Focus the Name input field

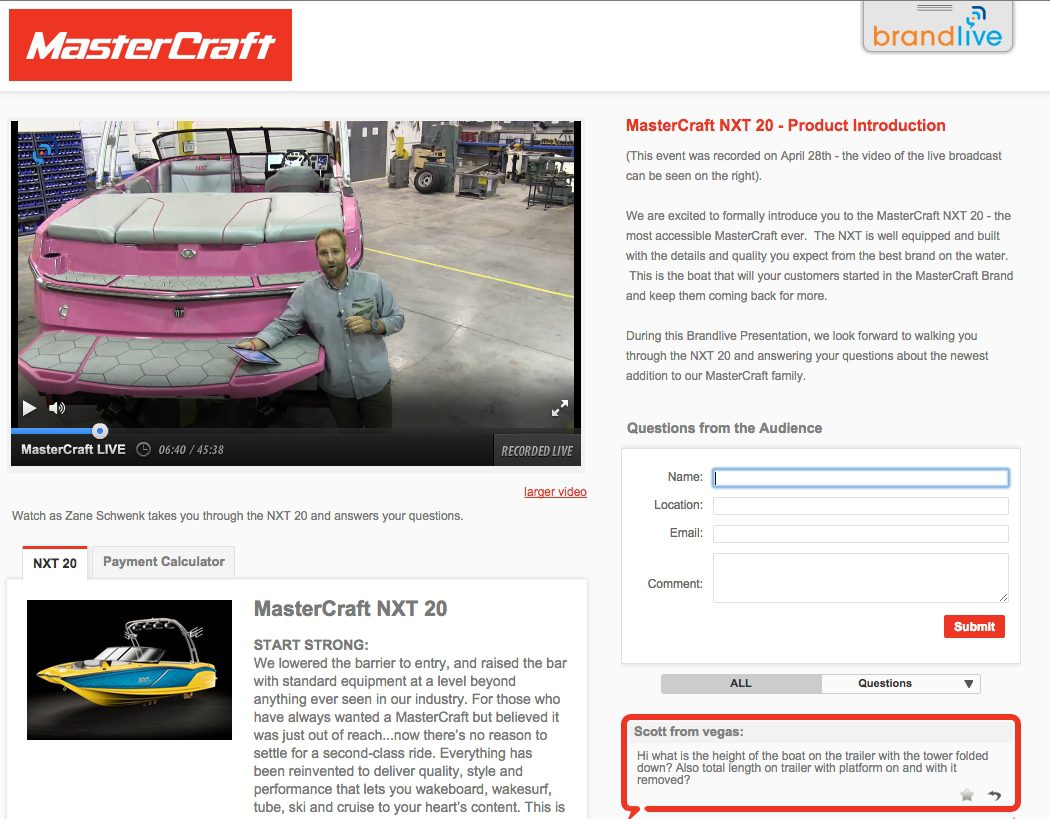(x=860, y=477)
